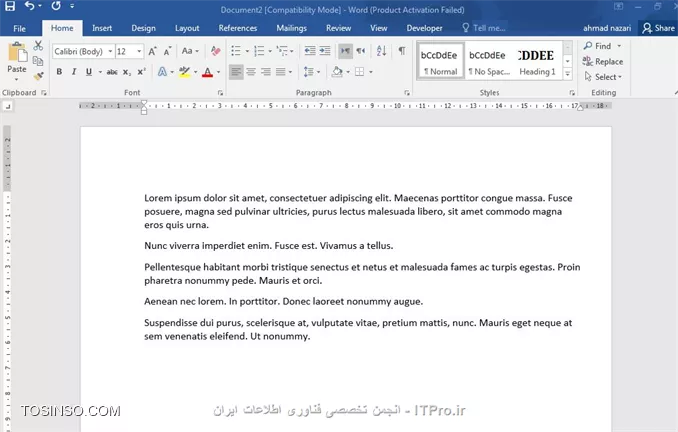678x432 pixels.
Task: Toggle Strikethrough formatting
Action: (x=112, y=72)
